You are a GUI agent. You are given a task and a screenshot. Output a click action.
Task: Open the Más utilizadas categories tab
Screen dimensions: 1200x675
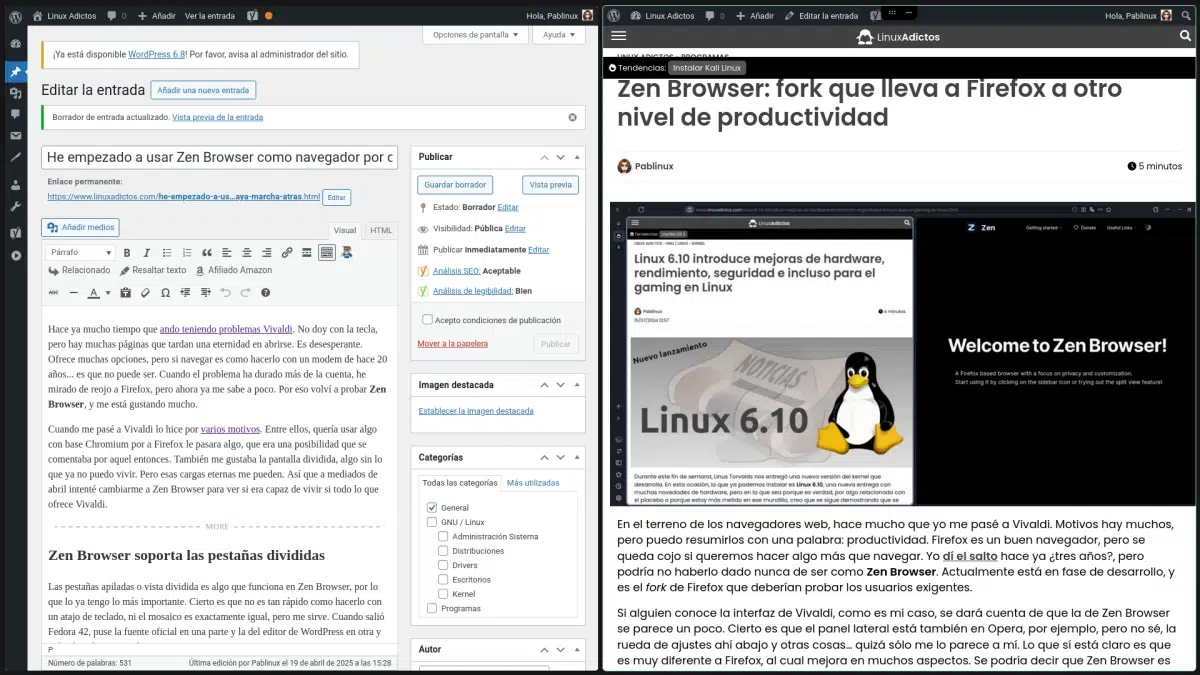tap(533, 483)
